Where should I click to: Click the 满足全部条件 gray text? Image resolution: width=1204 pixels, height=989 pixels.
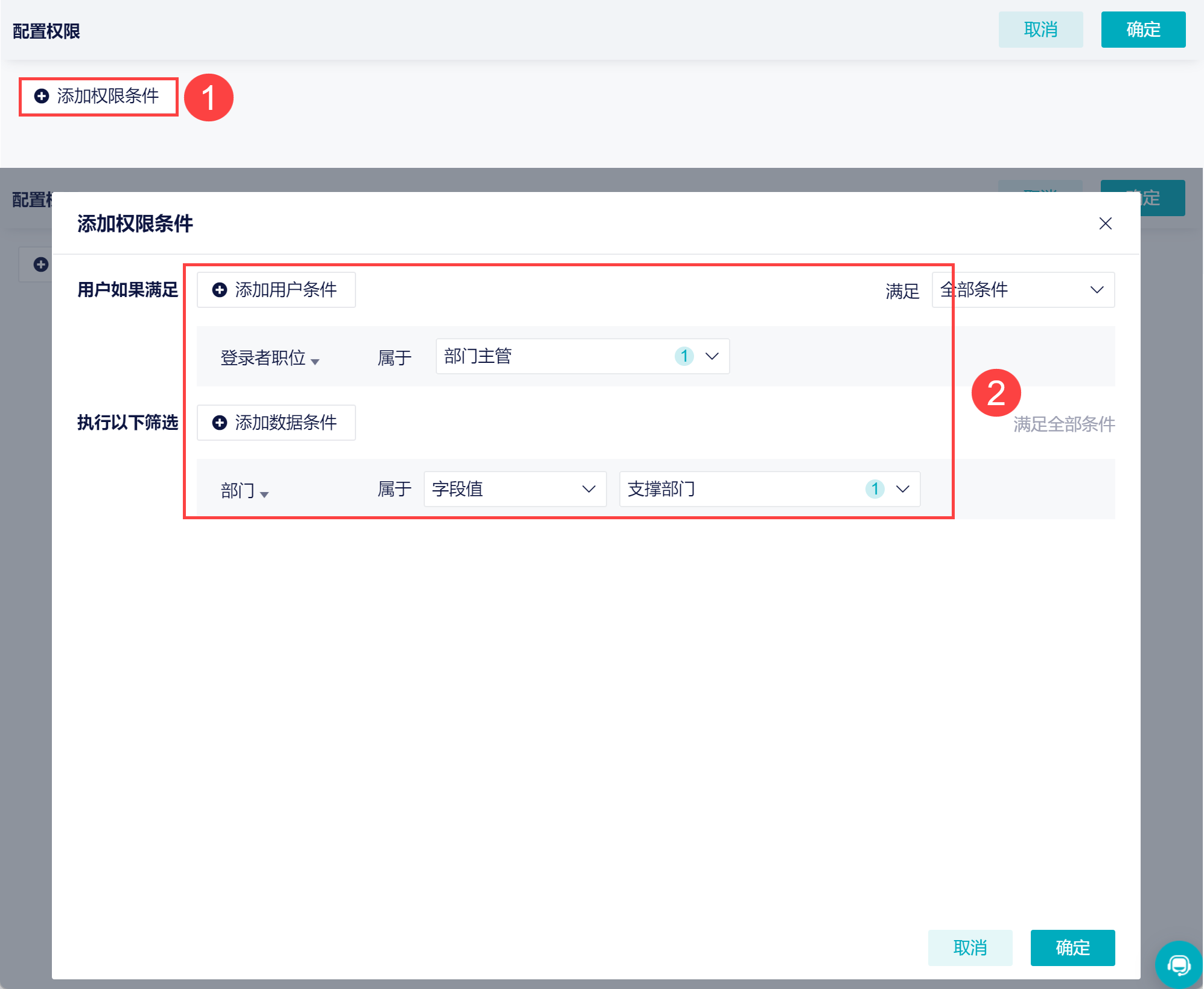click(1064, 424)
